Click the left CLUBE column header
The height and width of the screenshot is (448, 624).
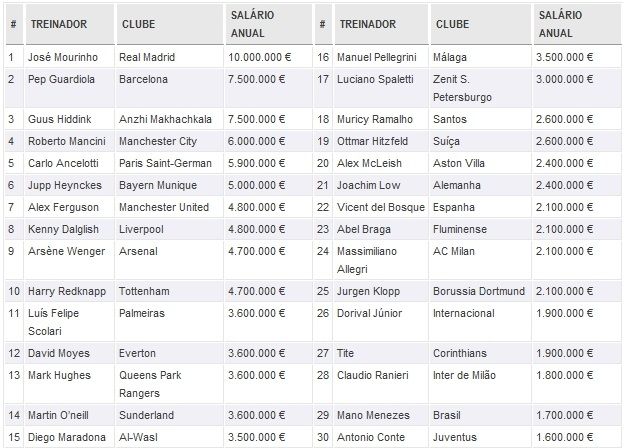tap(138, 23)
